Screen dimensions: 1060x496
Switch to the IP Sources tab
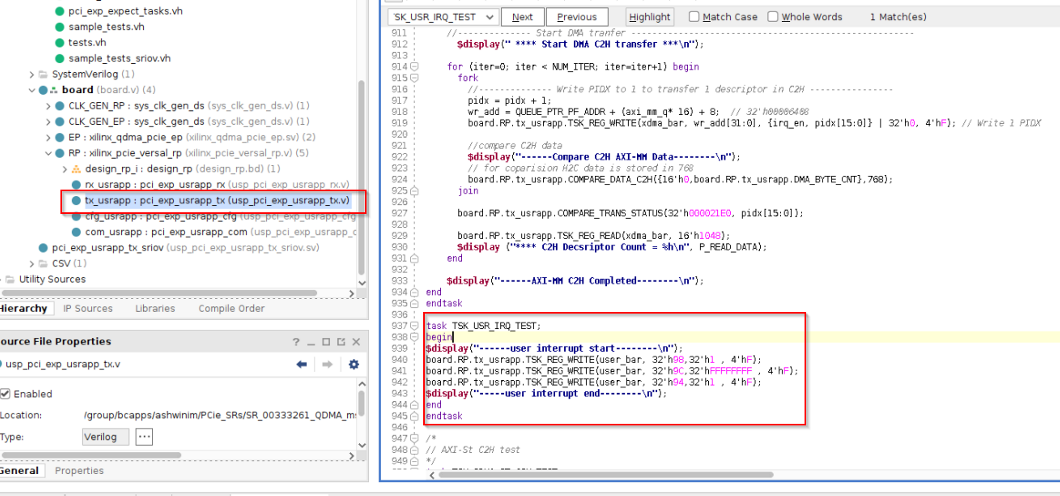(87, 308)
